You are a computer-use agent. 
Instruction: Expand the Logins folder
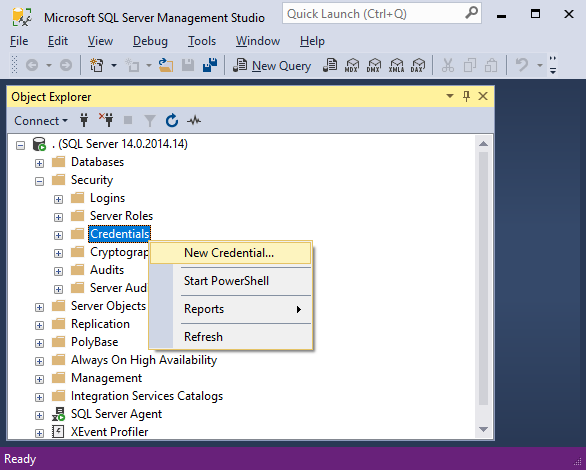pyautogui.click(x=58, y=199)
